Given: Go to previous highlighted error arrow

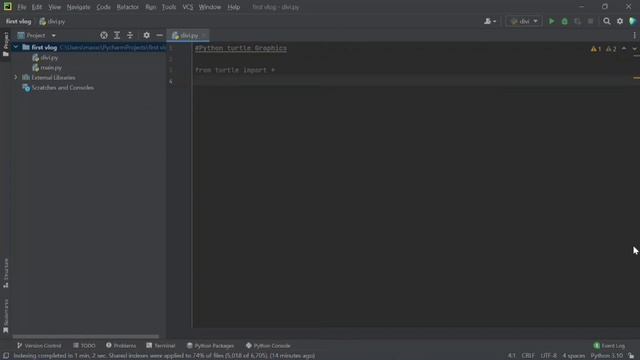Looking at the screenshot, I should coord(624,49).
